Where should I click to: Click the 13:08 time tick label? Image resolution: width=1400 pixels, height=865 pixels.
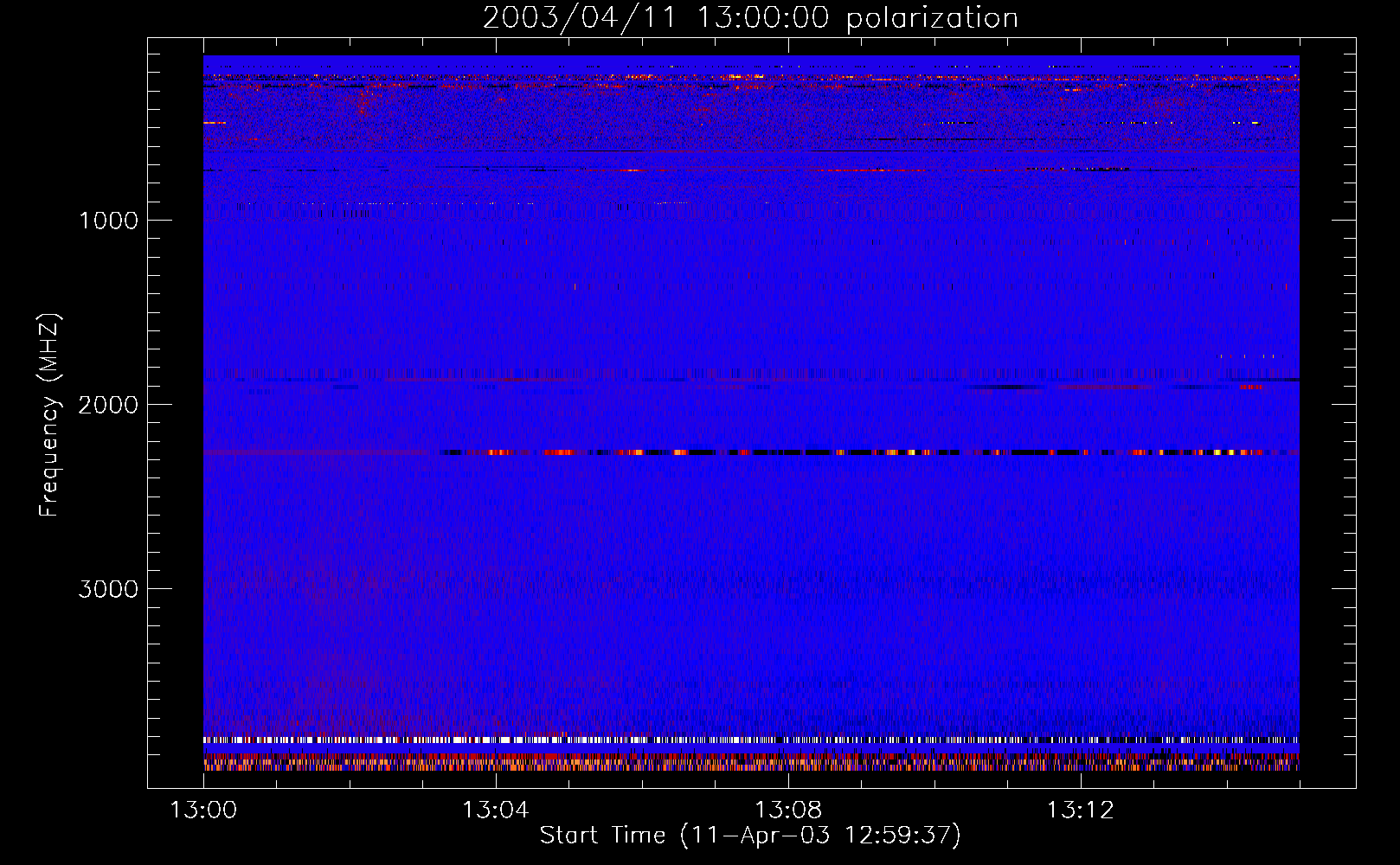(787, 811)
